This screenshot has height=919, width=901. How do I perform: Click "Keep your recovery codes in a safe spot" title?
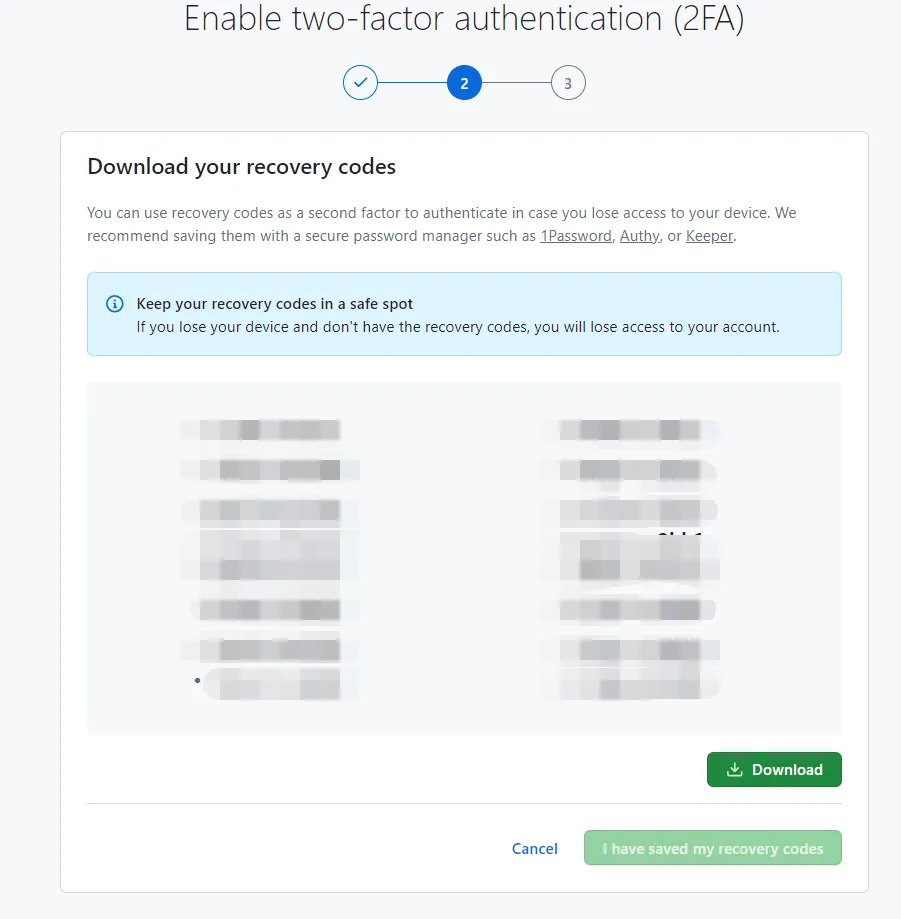[x=275, y=304]
